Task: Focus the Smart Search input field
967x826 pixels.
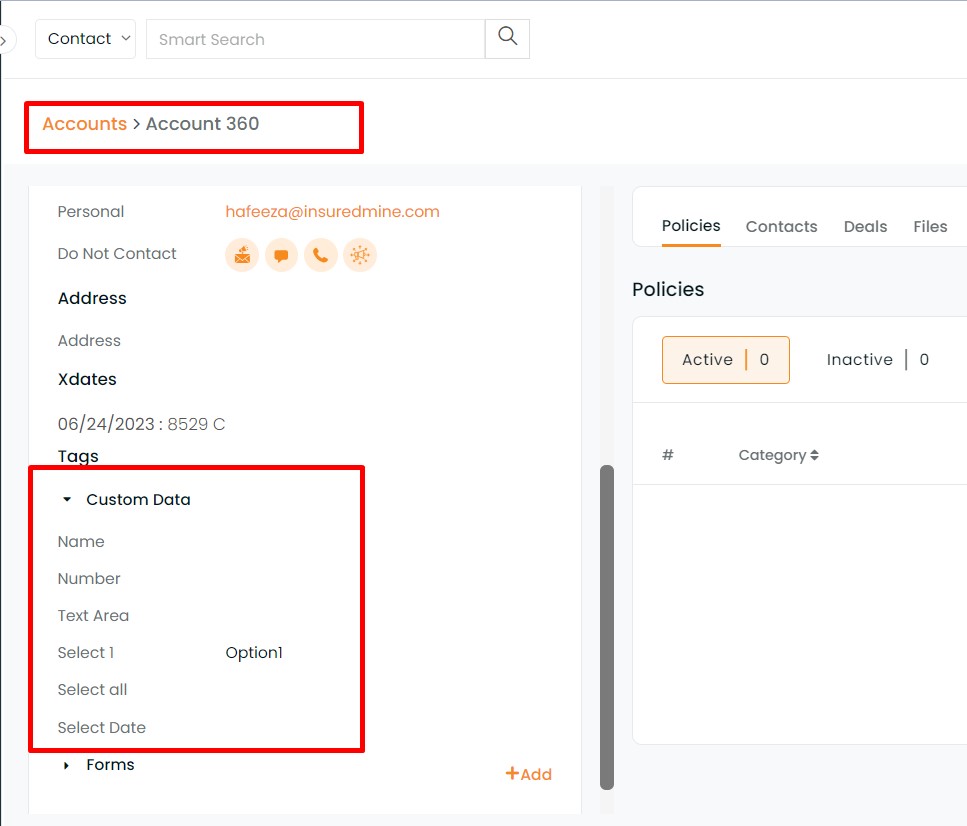Action: (x=316, y=39)
